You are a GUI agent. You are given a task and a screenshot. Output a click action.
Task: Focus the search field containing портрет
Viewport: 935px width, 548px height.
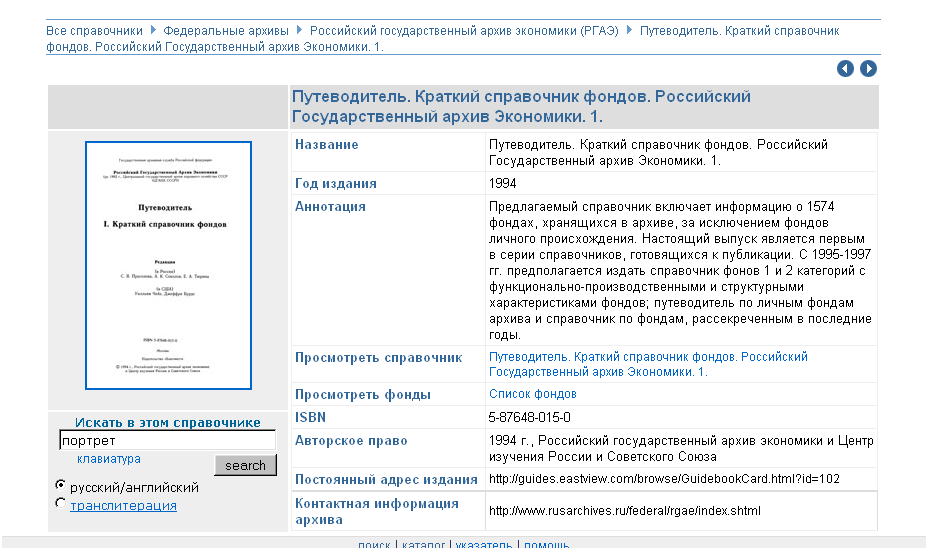coord(167,440)
